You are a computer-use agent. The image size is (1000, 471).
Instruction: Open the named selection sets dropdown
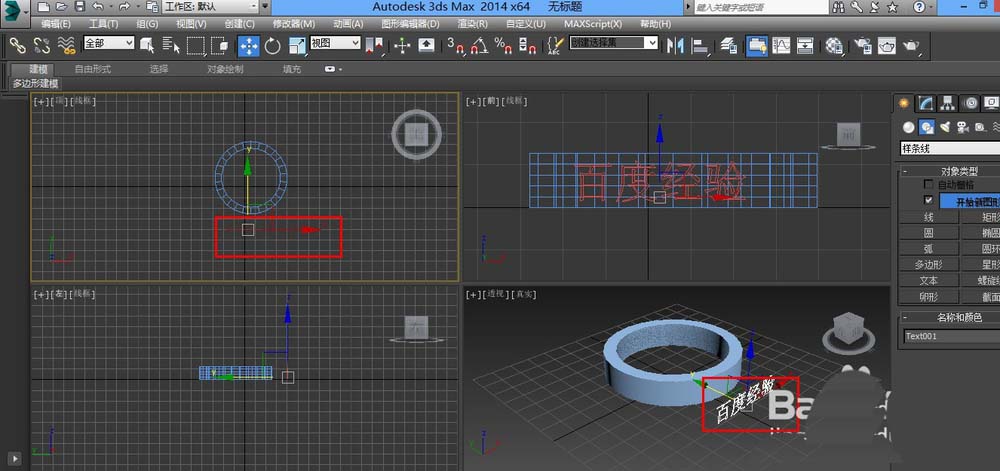pos(614,43)
